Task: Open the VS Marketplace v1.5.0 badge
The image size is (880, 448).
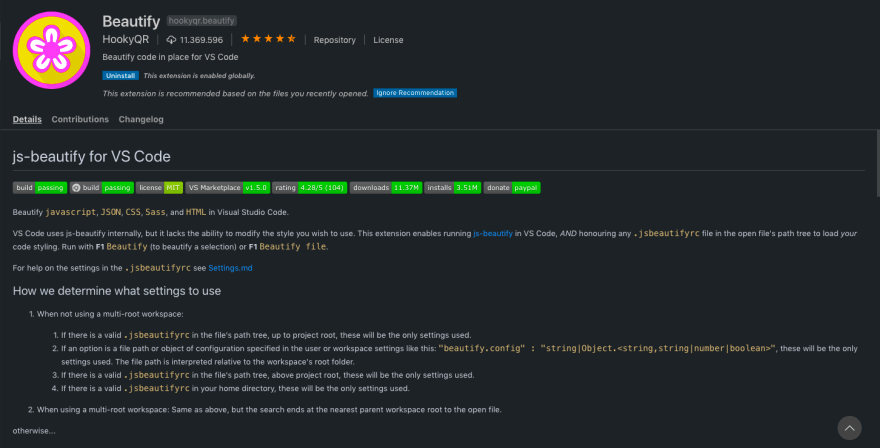Action: pyautogui.click(x=227, y=187)
